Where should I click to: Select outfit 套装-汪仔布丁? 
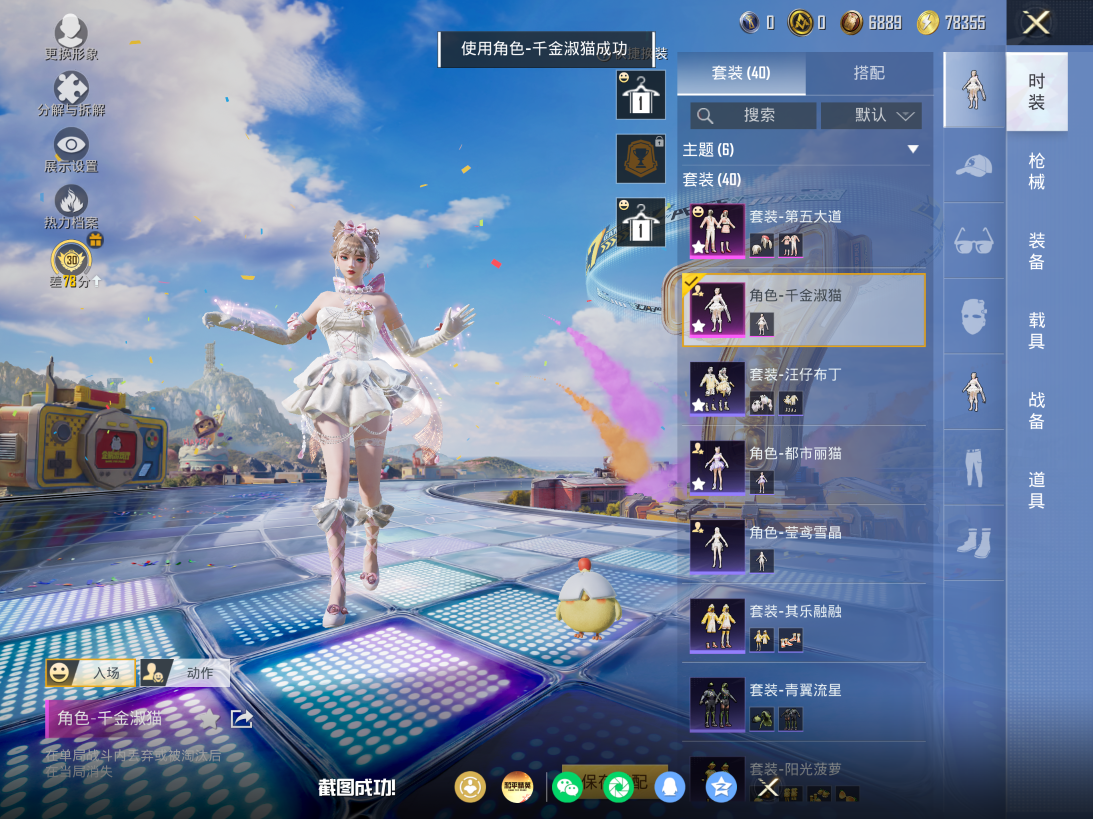point(804,390)
